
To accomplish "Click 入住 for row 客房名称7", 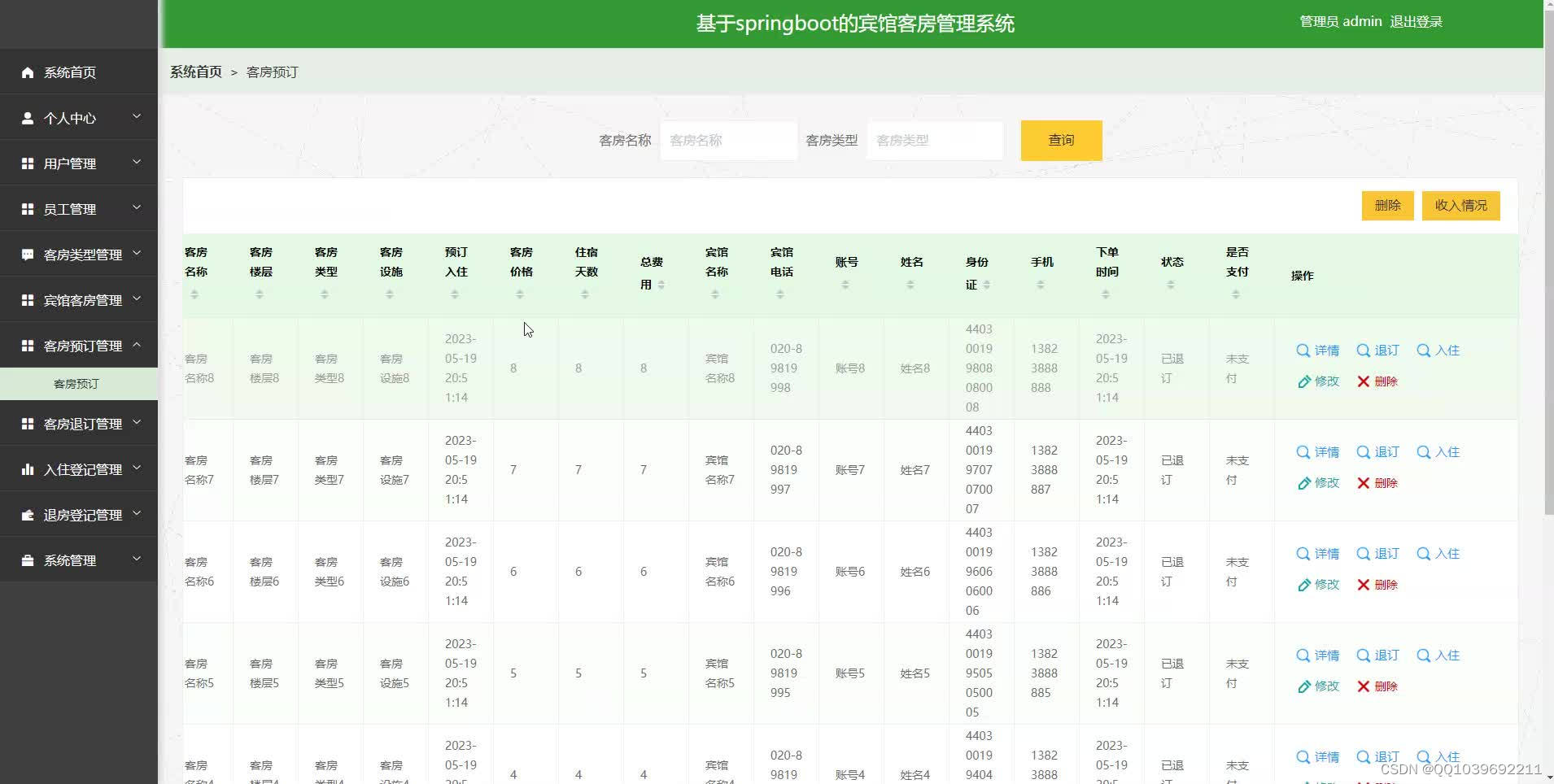I will [x=1438, y=452].
